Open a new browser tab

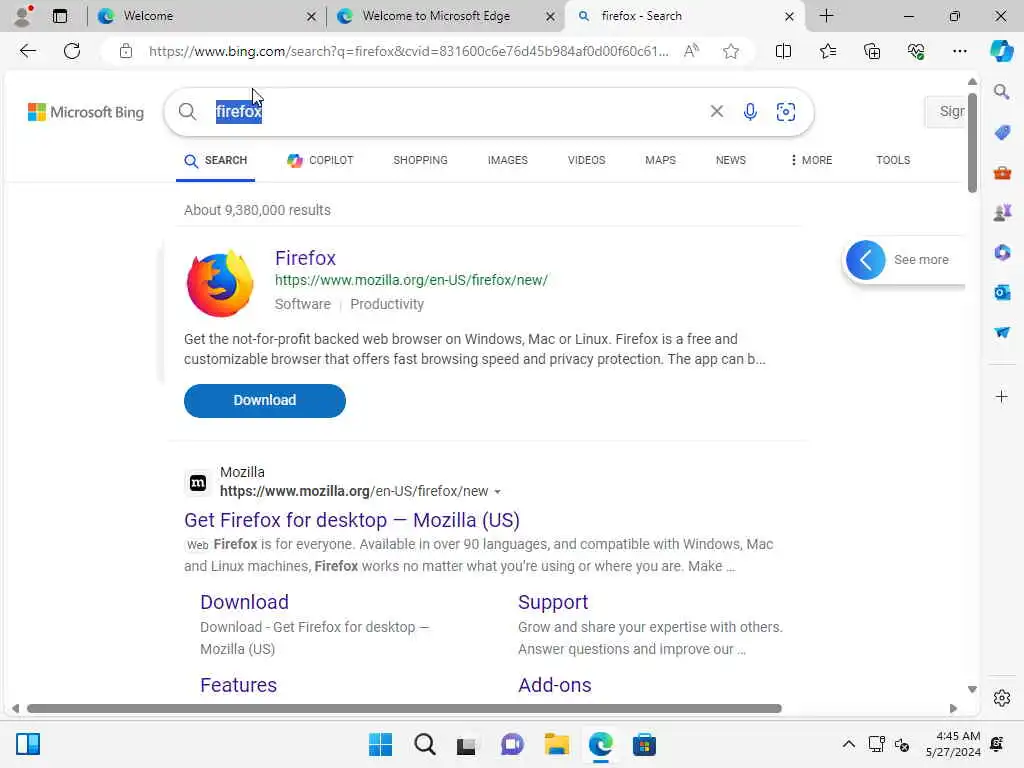point(826,16)
